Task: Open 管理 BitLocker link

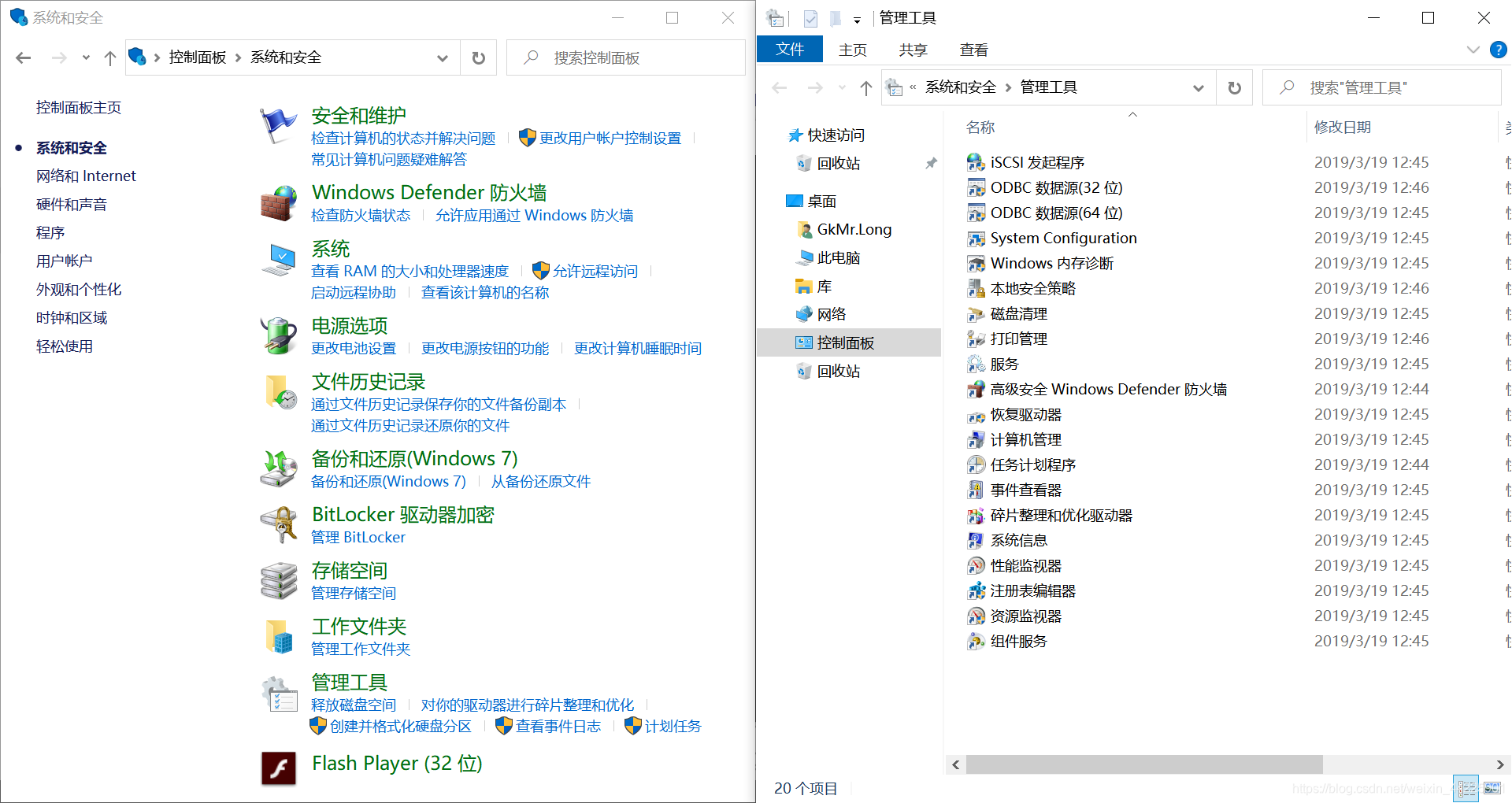Action: coord(358,537)
